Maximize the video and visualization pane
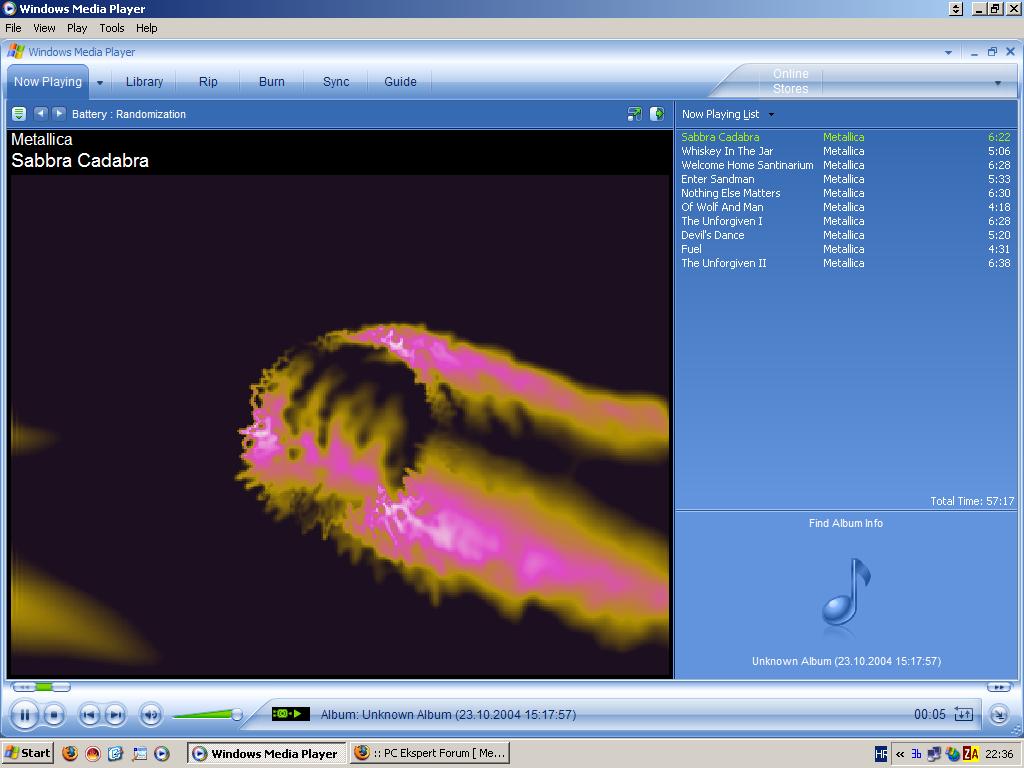The height and width of the screenshot is (768, 1024). pos(634,114)
